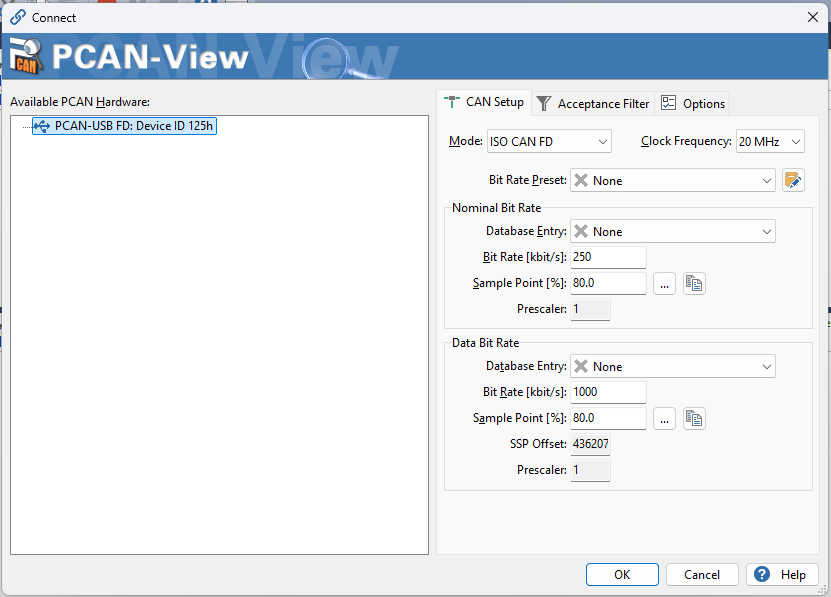Click the CAN Setup tab icon
This screenshot has height=597, width=831.
click(452, 102)
